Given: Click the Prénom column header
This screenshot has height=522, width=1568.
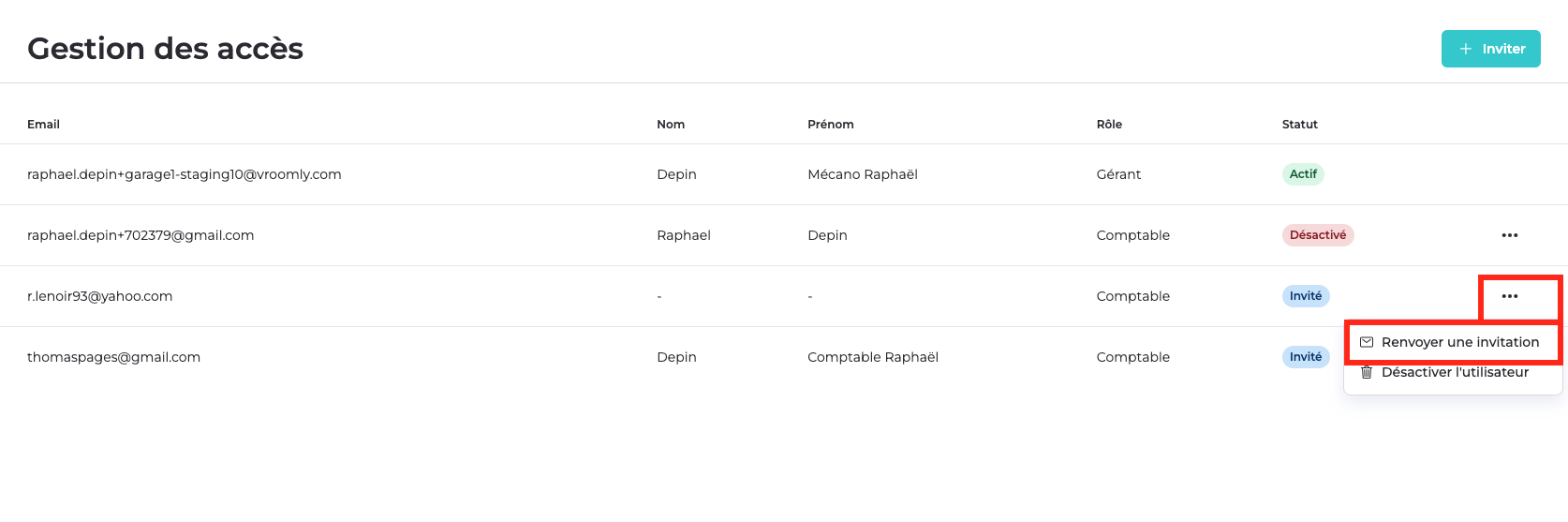Looking at the screenshot, I should coord(831,124).
